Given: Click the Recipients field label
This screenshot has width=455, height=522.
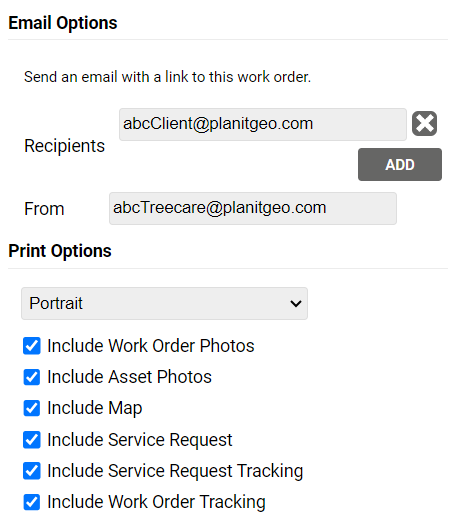Looking at the screenshot, I should click(x=64, y=146).
